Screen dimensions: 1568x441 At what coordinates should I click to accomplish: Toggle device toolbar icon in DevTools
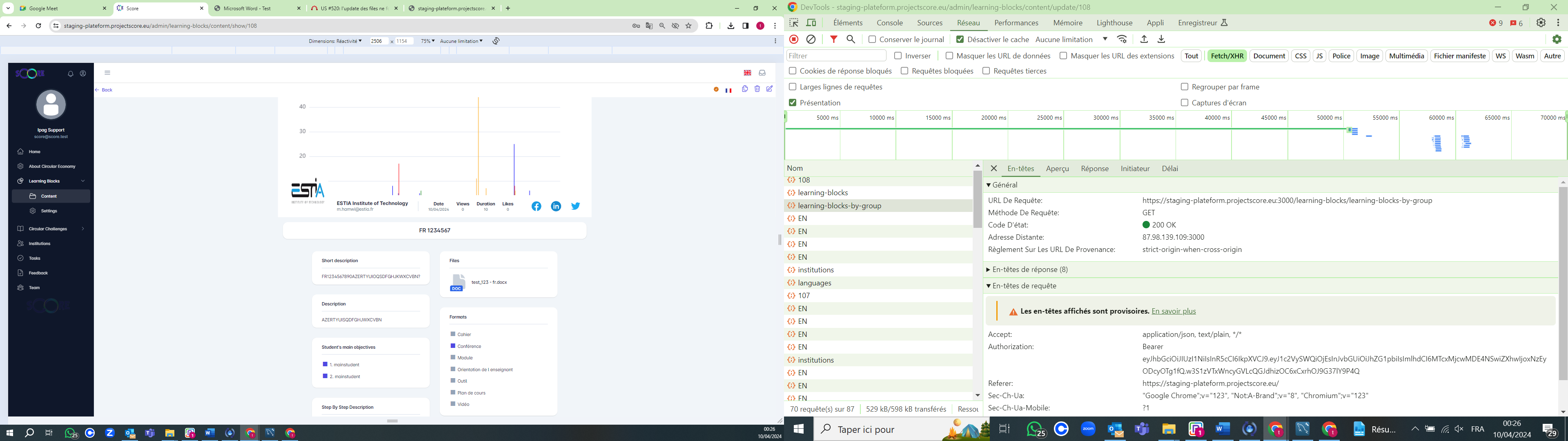coord(811,23)
